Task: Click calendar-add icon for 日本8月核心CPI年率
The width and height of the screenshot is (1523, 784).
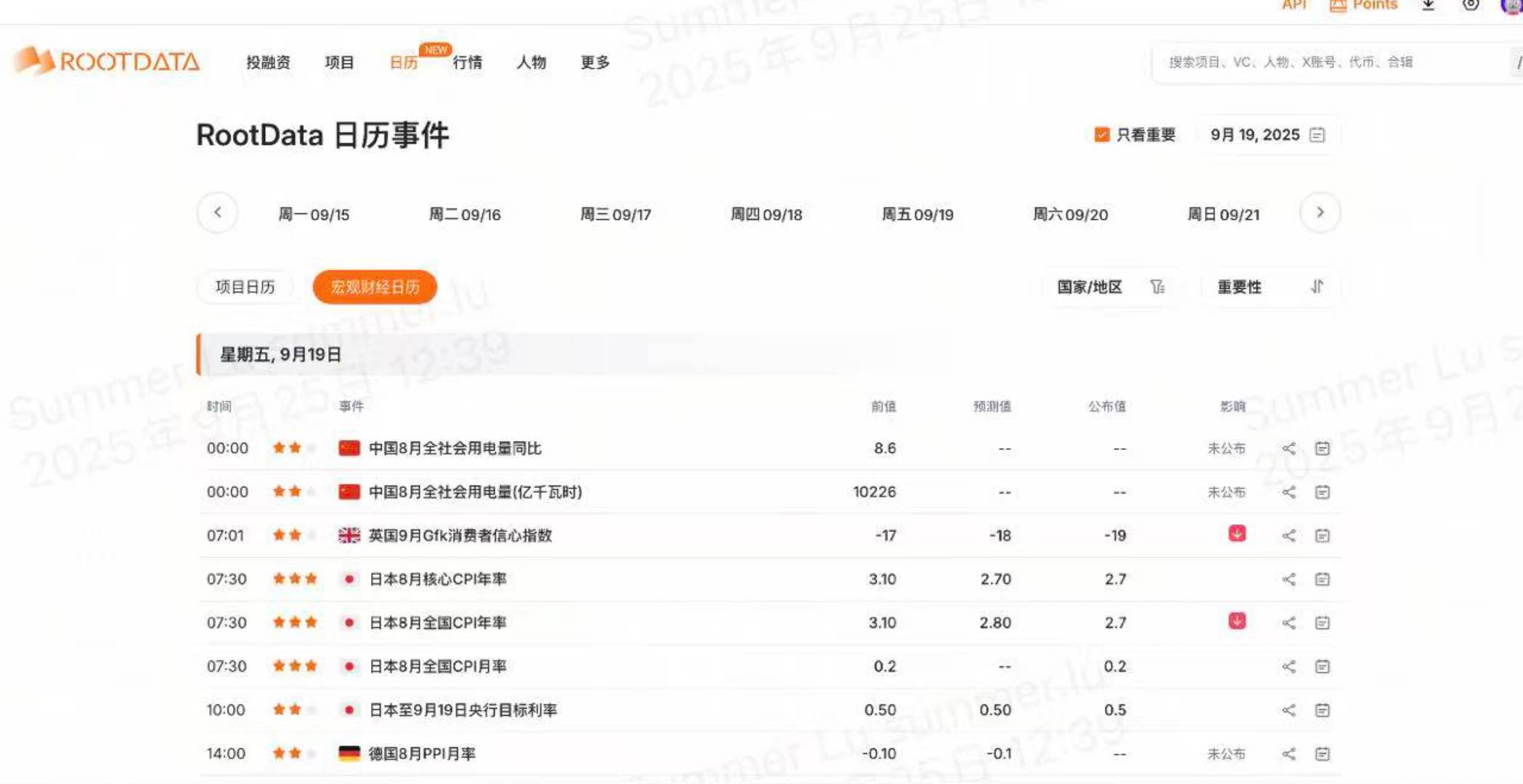Action: coord(1322,579)
